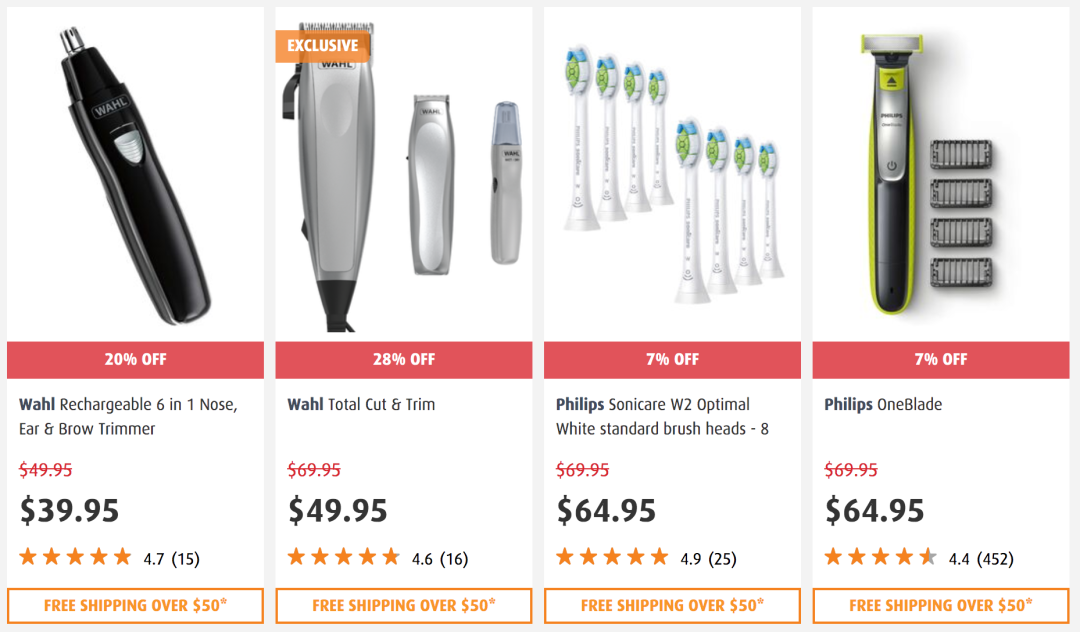Click the 4.7 star rating with 15 reviews
This screenshot has height=632, width=1080.
click(x=110, y=558)
